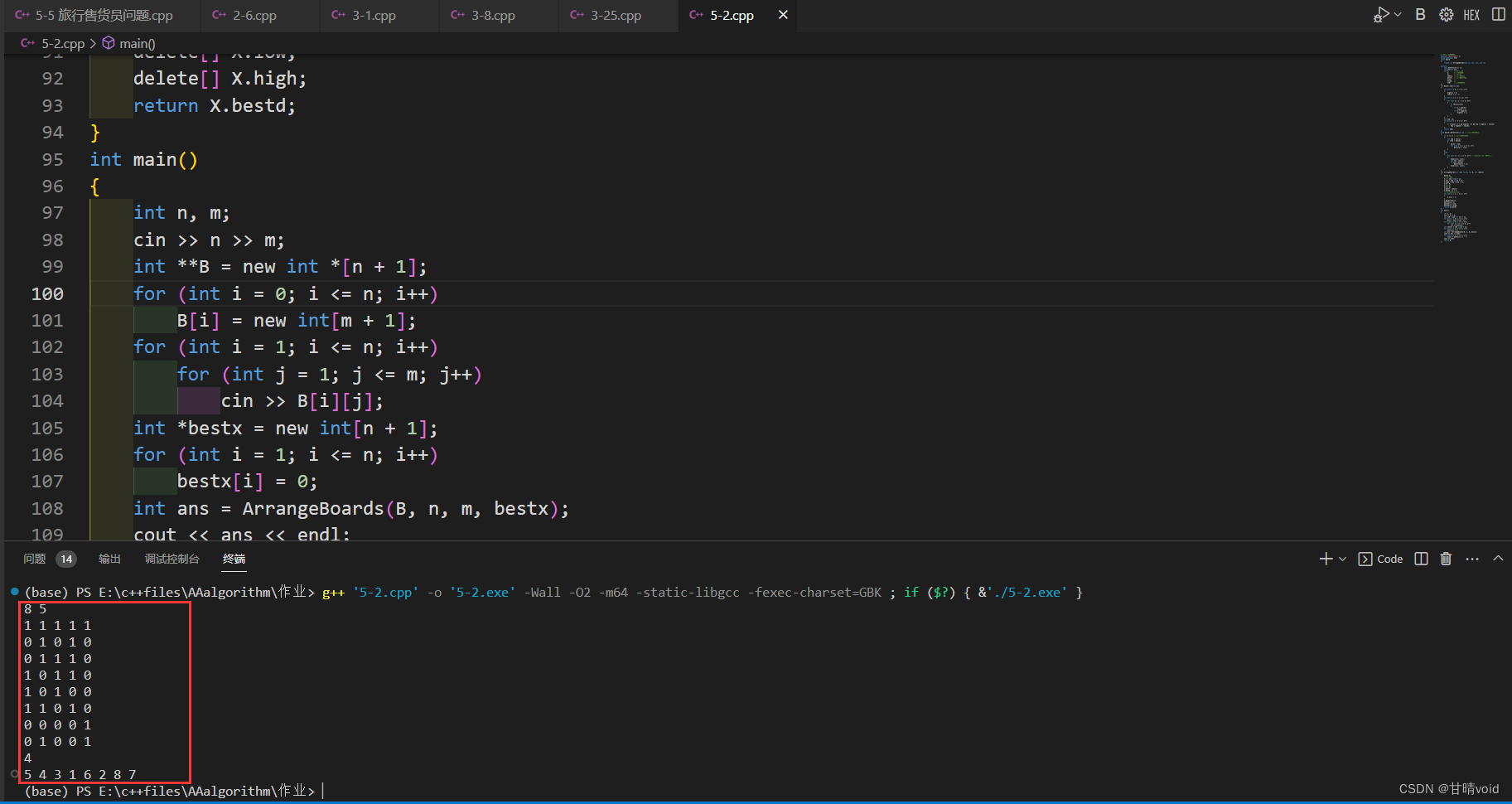Select the 终端 panel tab

click(234, 559)
